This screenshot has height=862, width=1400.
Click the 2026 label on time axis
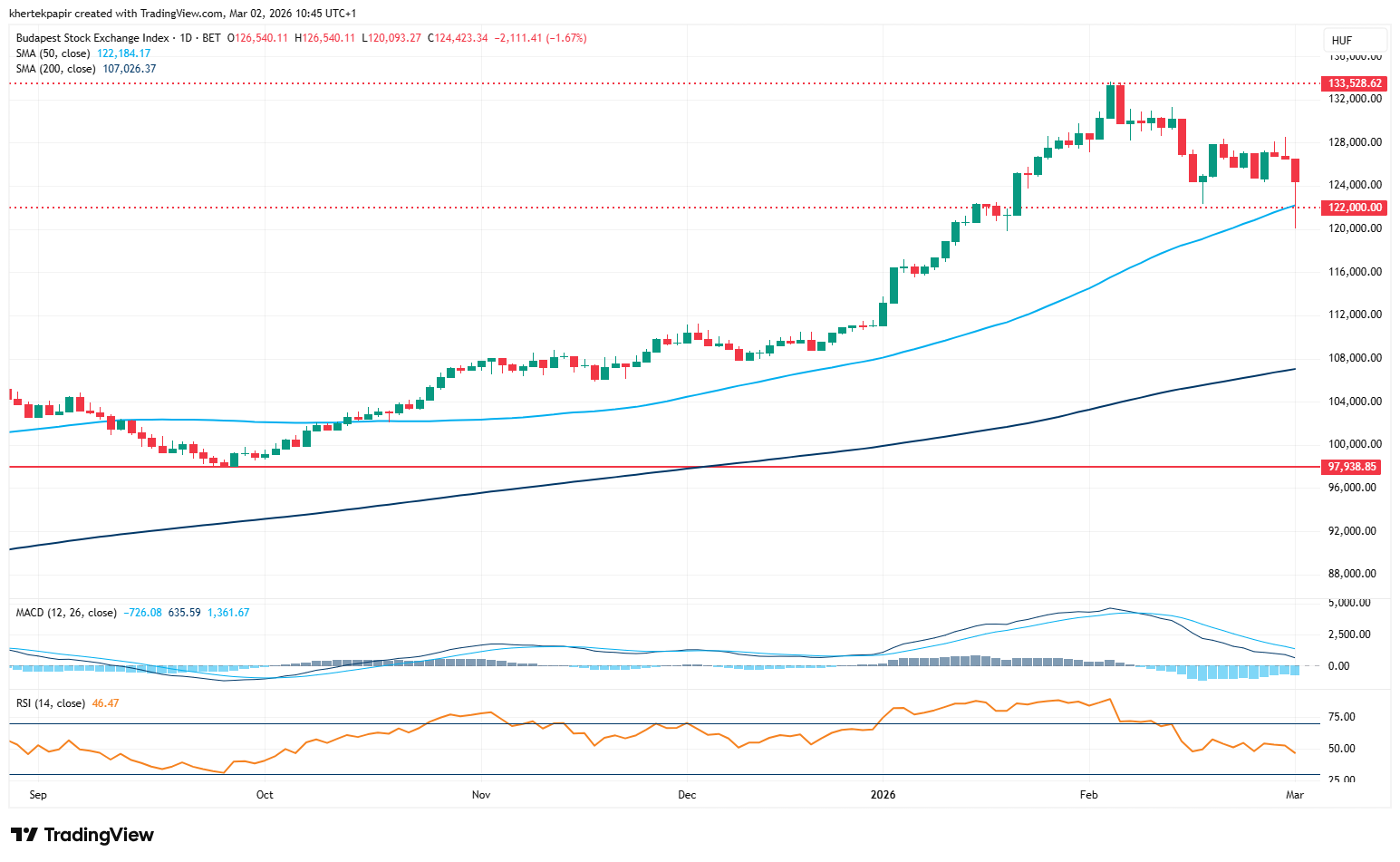click(x=883, y=795)
